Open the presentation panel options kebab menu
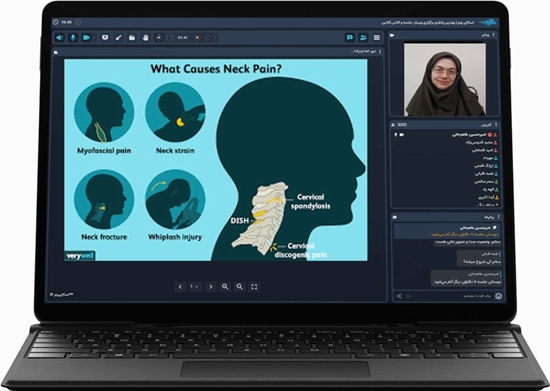Screen dimensions: 550x391 (380, 52)
